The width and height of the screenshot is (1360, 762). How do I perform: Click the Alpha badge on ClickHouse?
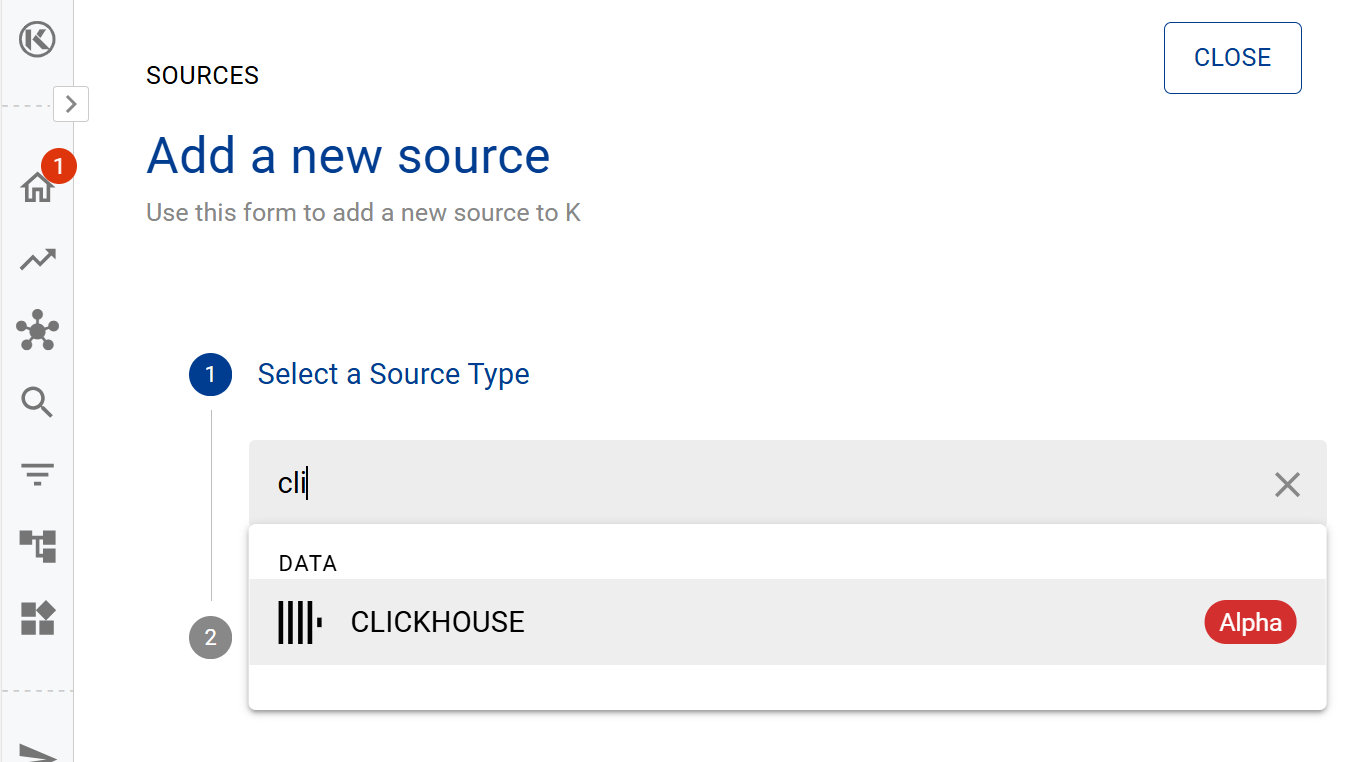[x=1250, y=622]
